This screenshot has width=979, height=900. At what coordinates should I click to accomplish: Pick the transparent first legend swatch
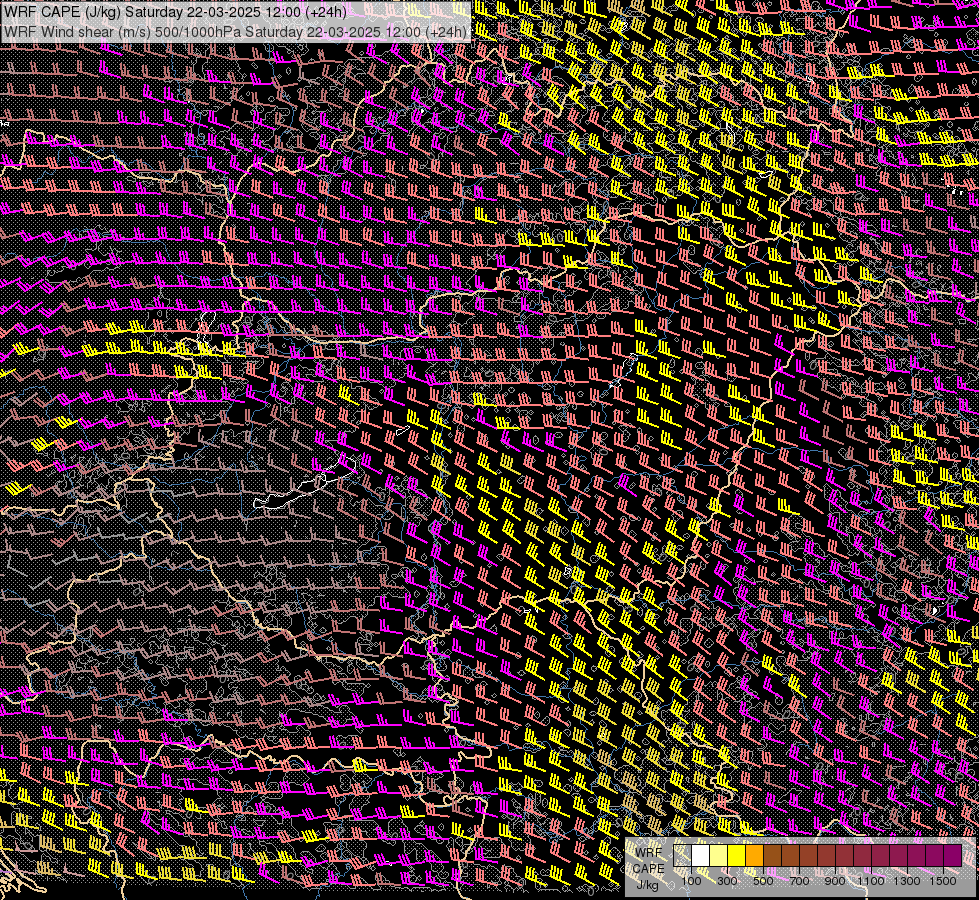click(682, 856)
